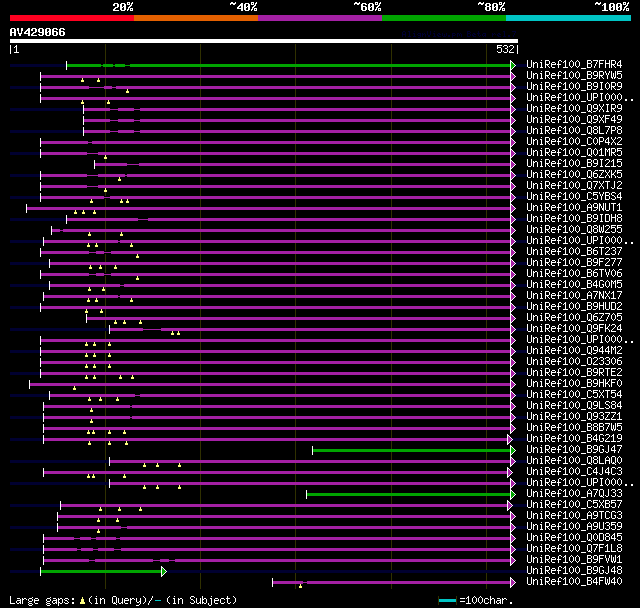The width and height of the screenshot is (640, 608).
Task: Open the UniRef100_B9I0R9 entry
Action: [574, 87]
